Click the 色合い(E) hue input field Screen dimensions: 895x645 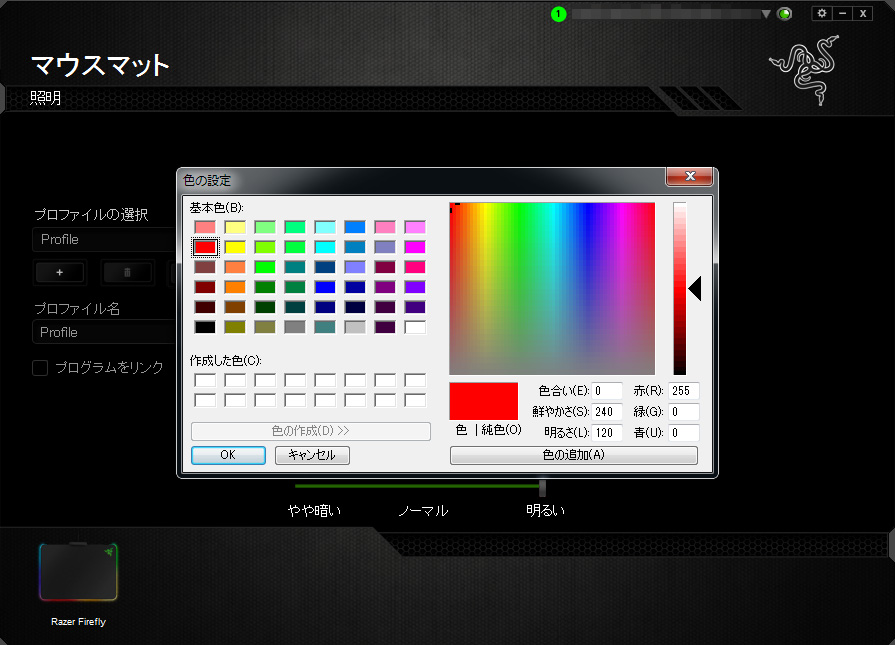click(607, 391)
